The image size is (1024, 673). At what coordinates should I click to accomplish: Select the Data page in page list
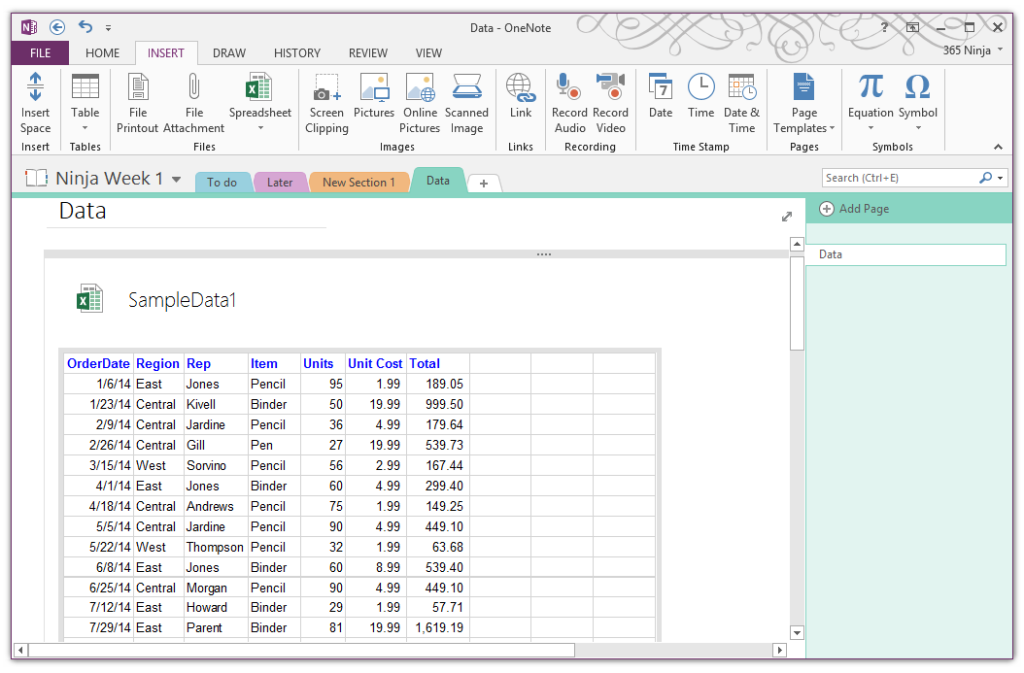906,255
